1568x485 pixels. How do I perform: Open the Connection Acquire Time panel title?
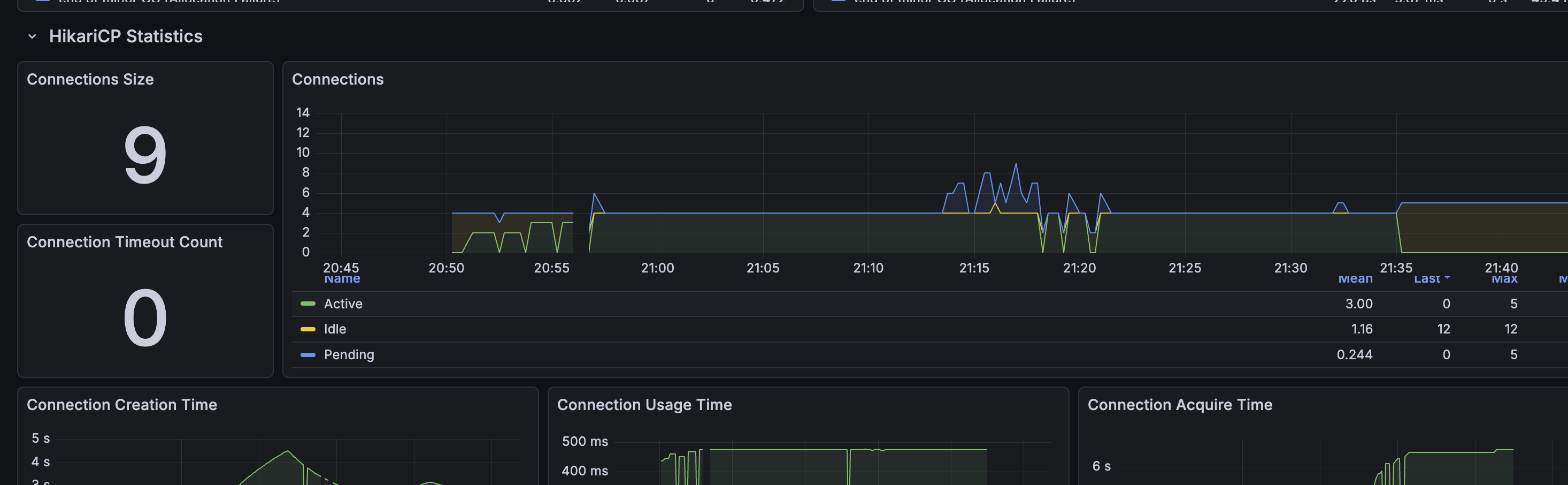click(1180, 405)
